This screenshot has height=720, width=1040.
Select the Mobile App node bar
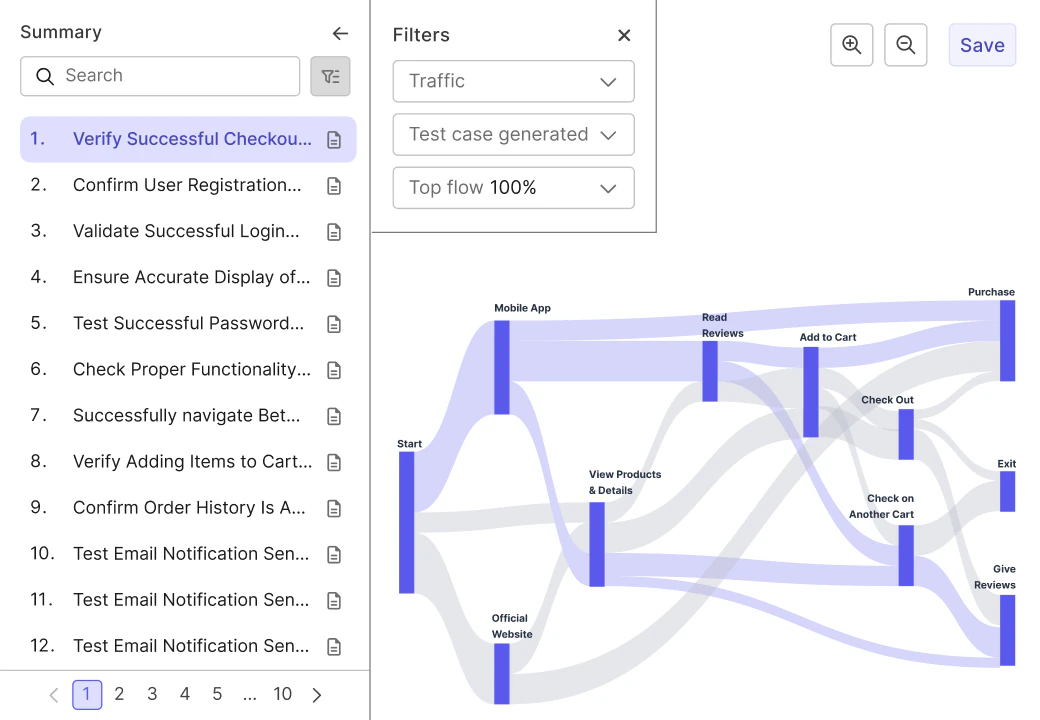pos(502,367)
